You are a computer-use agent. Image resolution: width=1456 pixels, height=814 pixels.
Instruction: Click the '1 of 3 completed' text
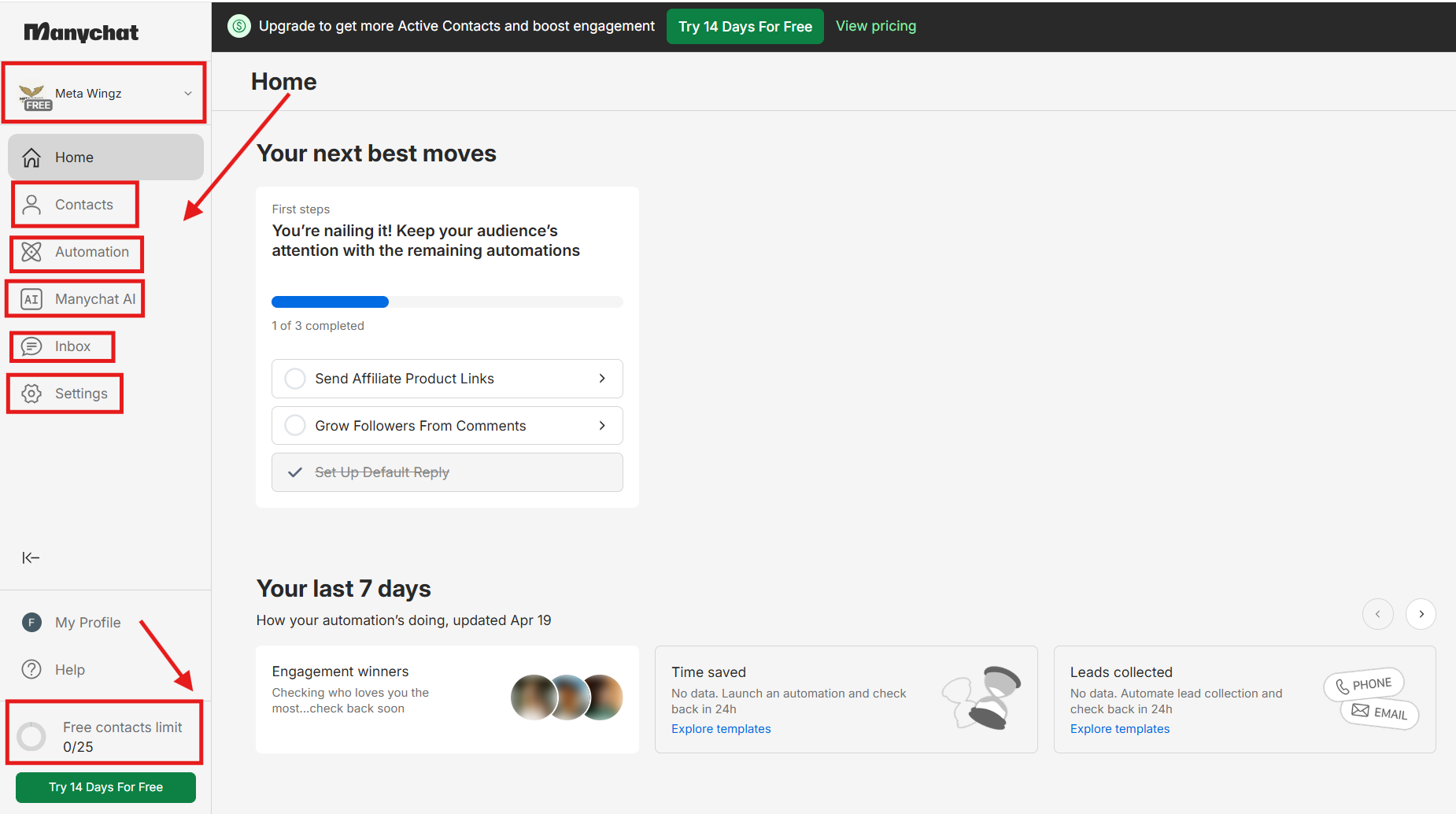[318, 326]
